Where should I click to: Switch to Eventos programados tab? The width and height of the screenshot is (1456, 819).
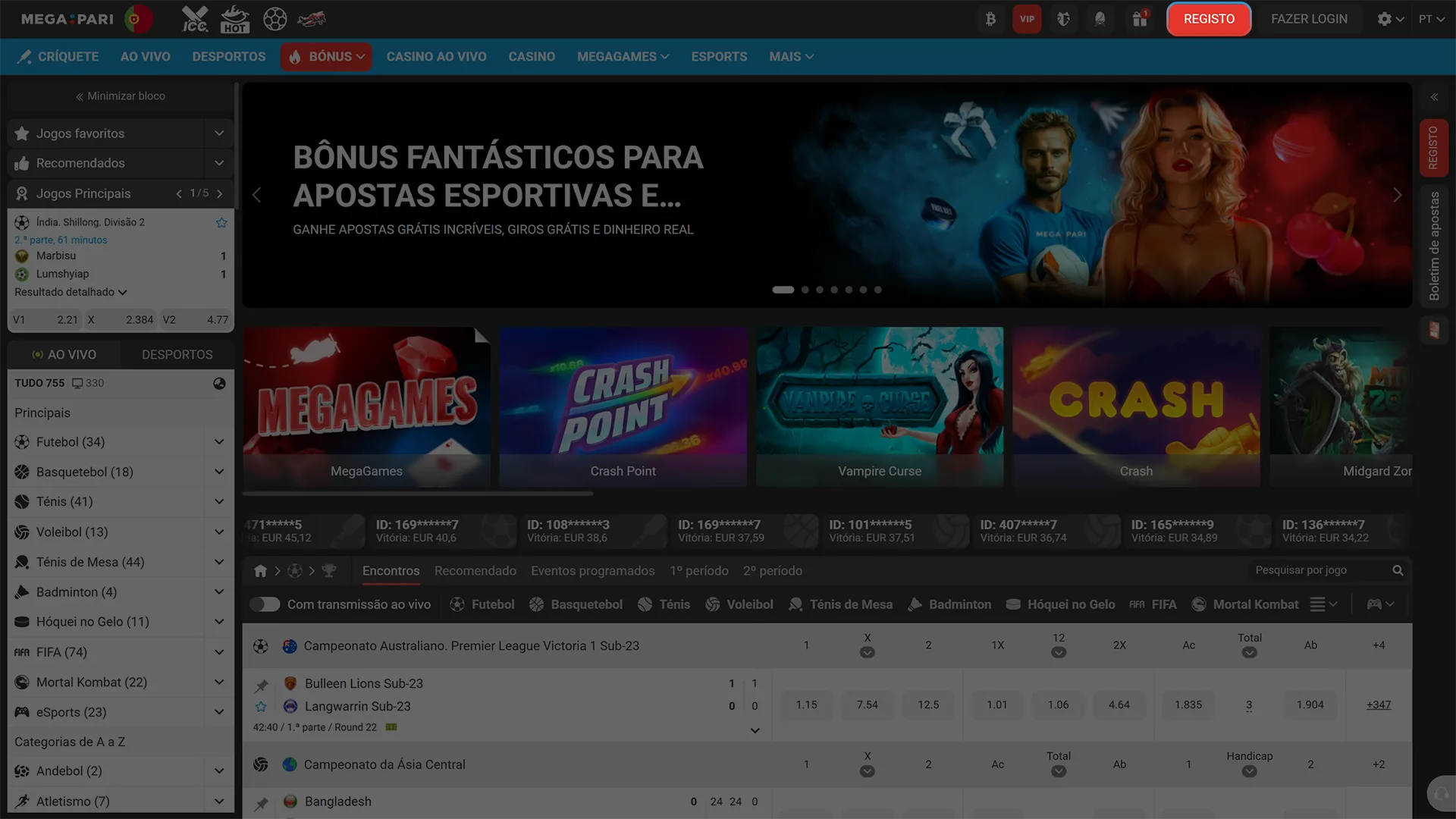coord(592,571)
